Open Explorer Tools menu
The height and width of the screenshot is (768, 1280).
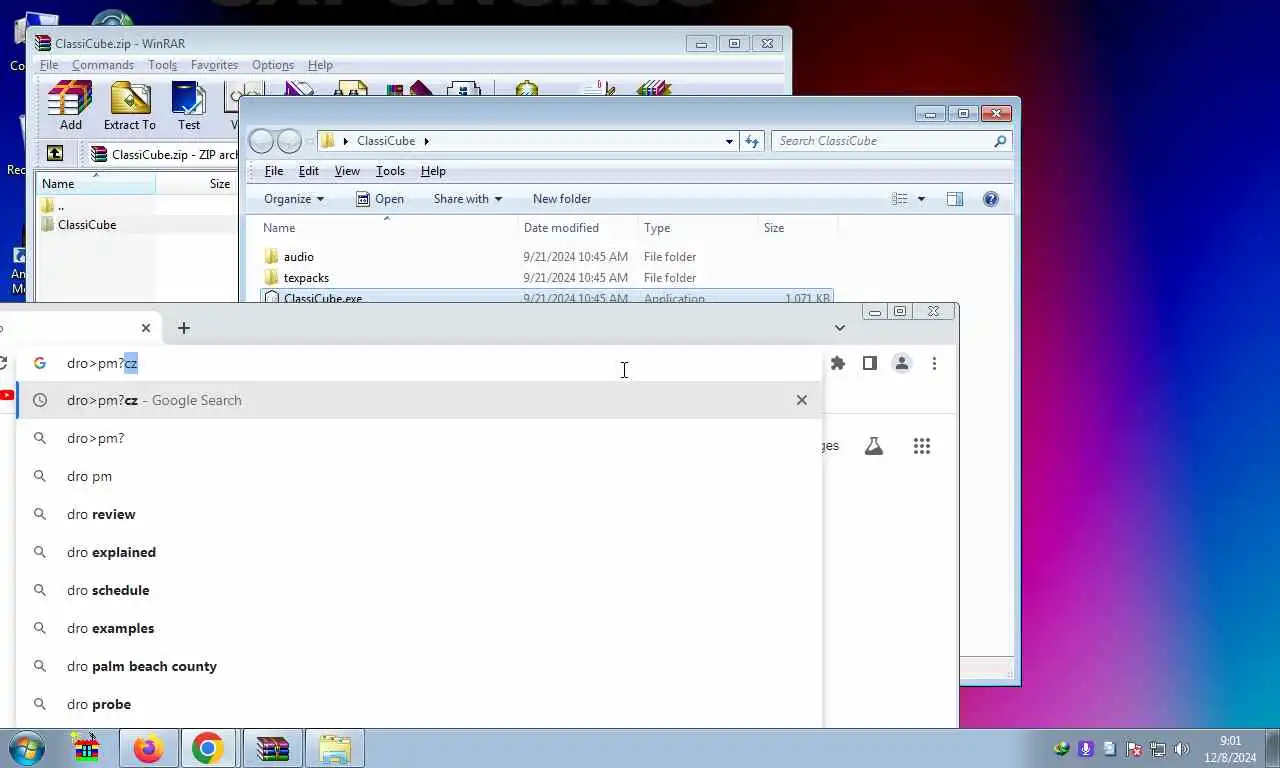click(390, 171)
